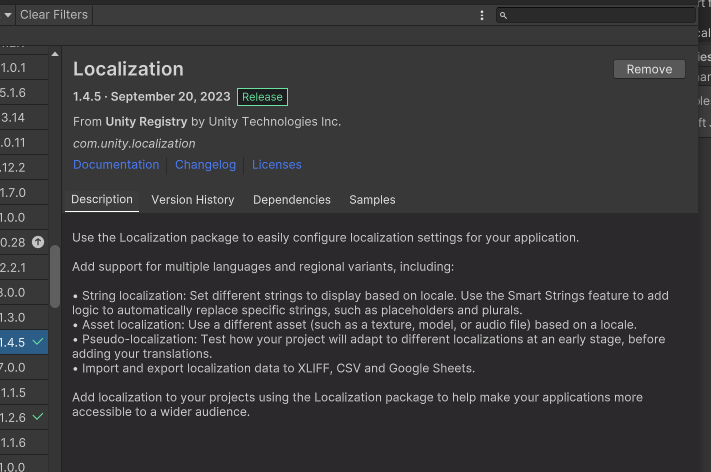The height and width of the screenshot is (472, 711).
Task: Open the three-dot more options menu
Action: point(482,15)
